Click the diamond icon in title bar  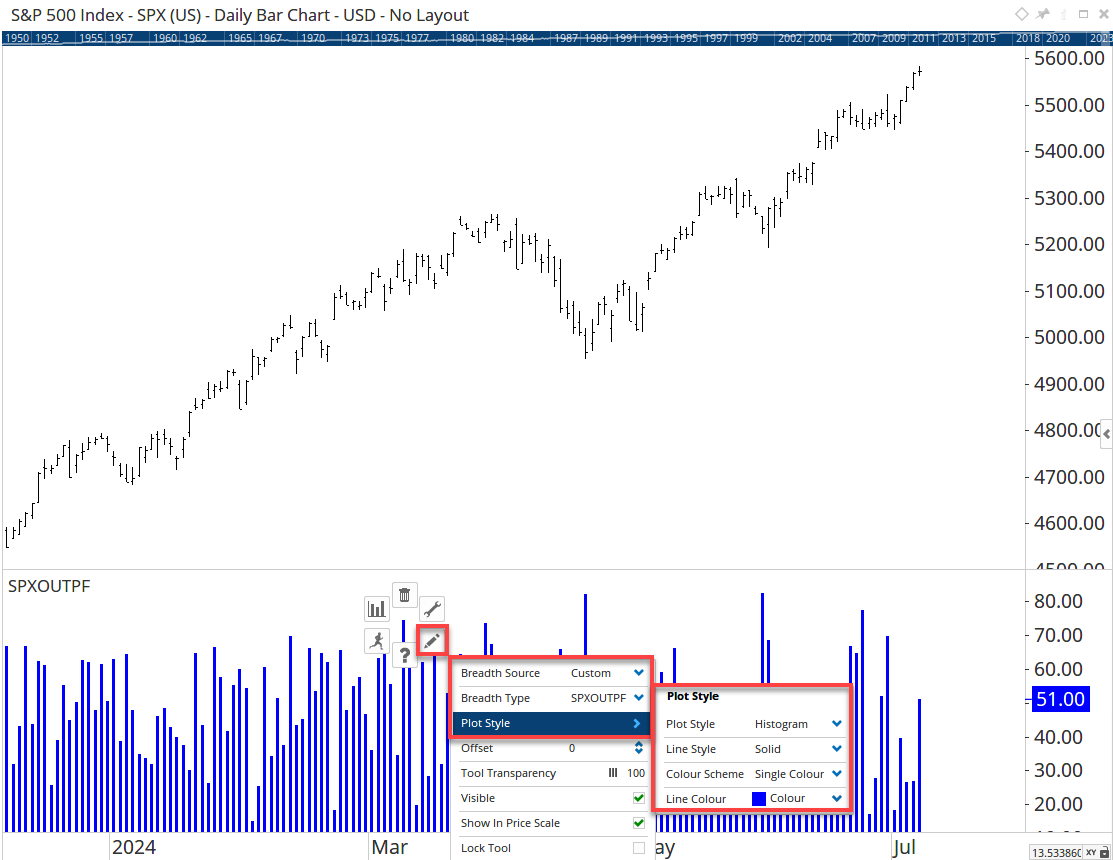(1021, 14)
